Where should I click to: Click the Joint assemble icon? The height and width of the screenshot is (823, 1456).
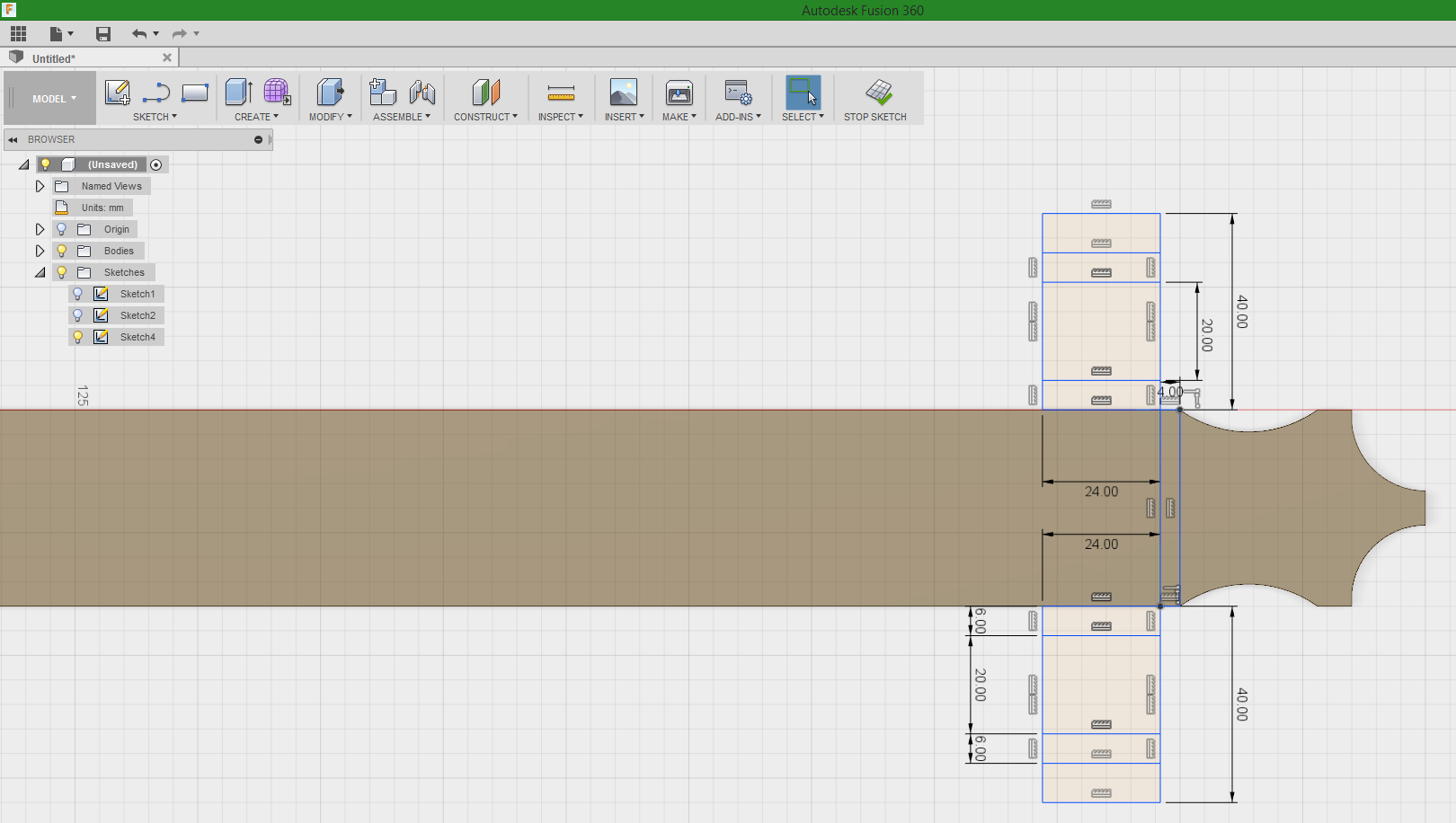click(x=422, y=92)
